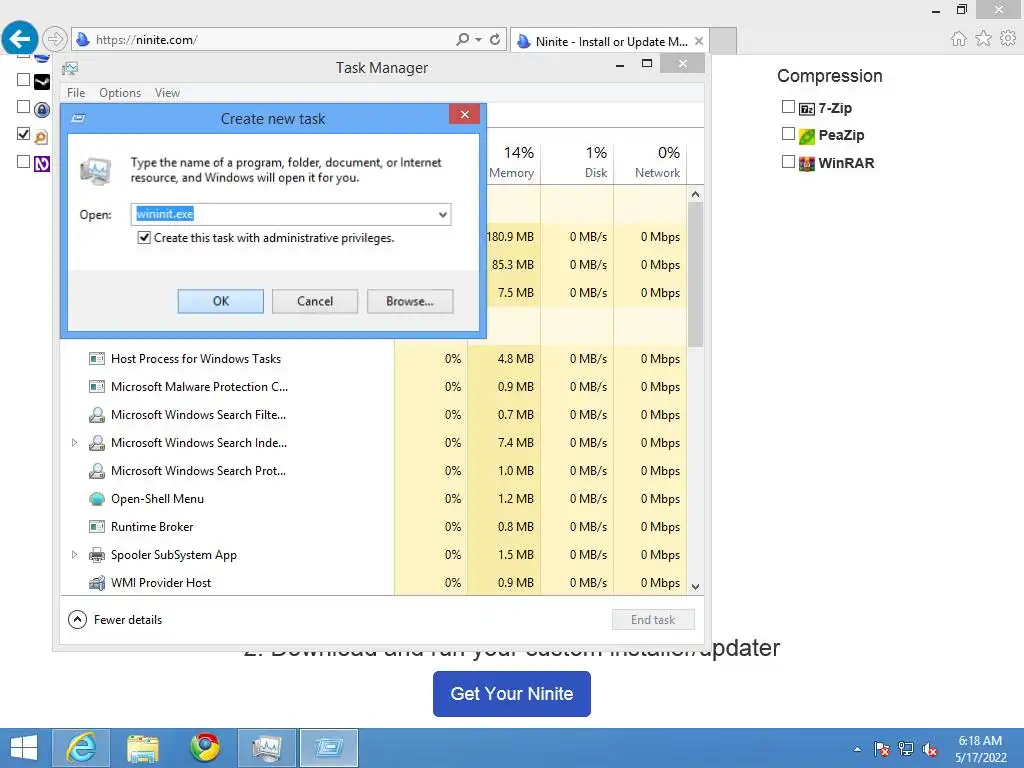Screen dimensions: 1024x768
Task: Click the taskbar clock showing 6:18 AM
Action: tap(980, 748)
